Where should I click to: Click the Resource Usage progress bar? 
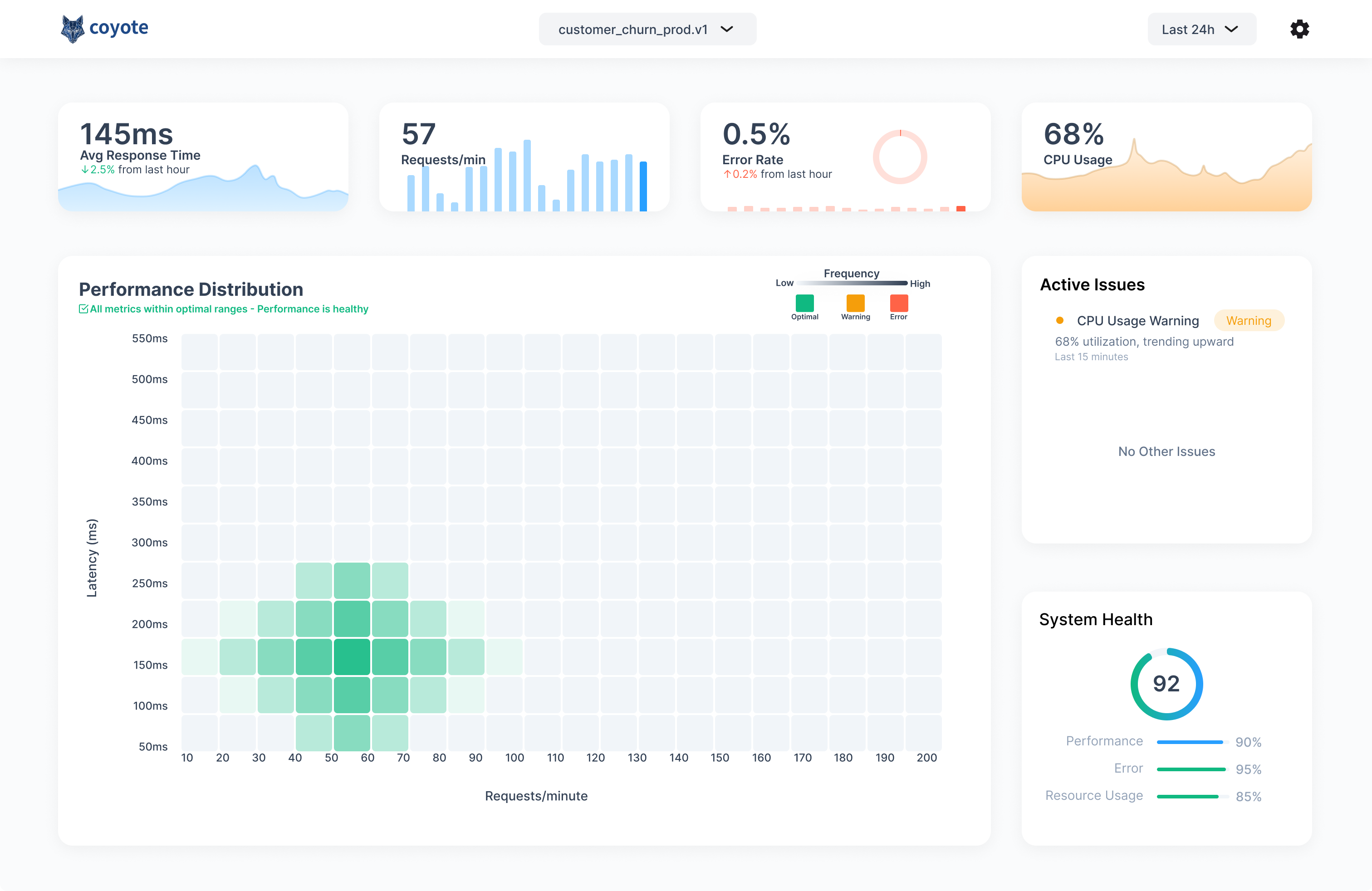pyautogui.click(x=1194, y=796)
